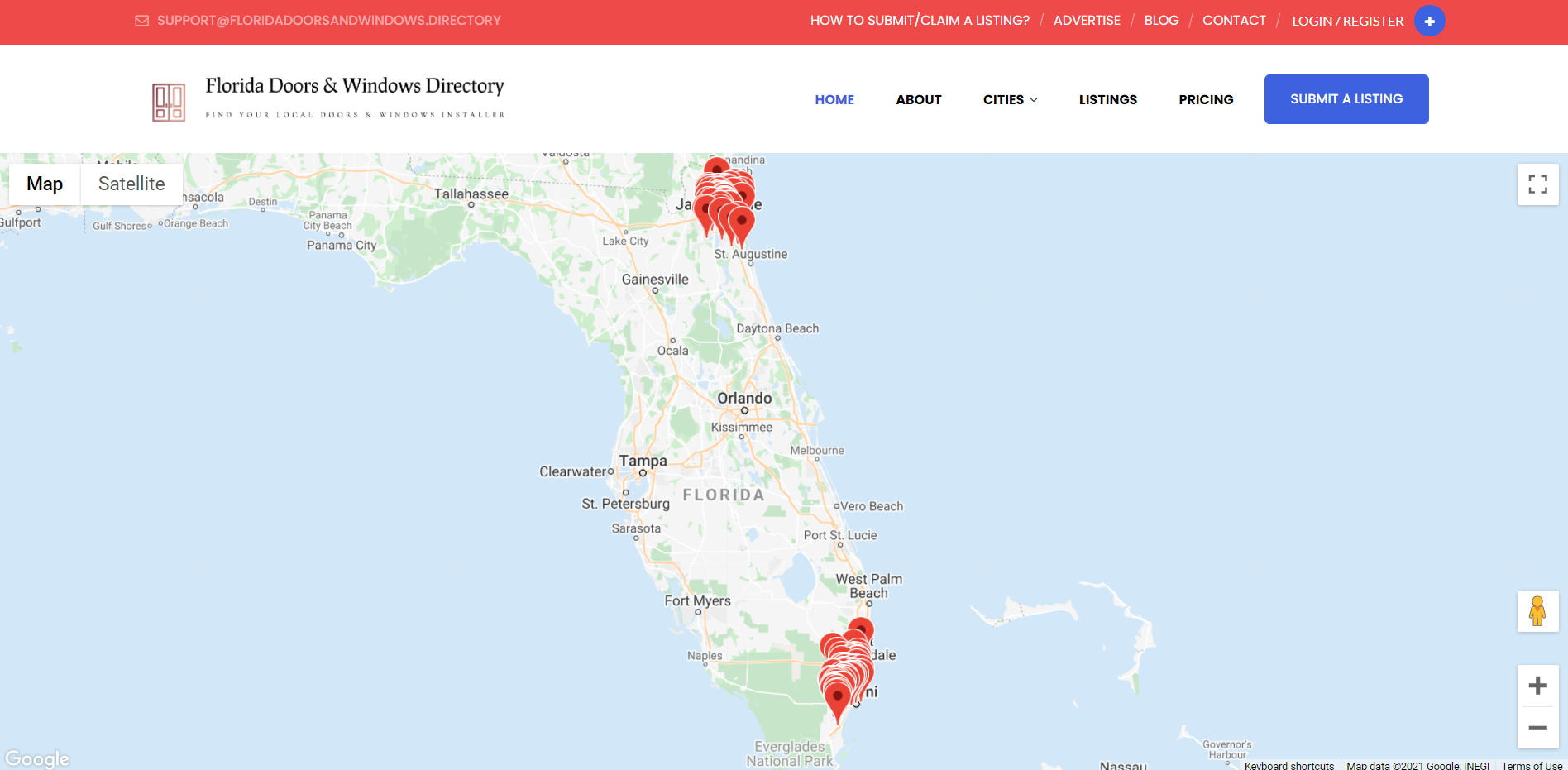Open the Login / Register link

(x=1347, y=21)
